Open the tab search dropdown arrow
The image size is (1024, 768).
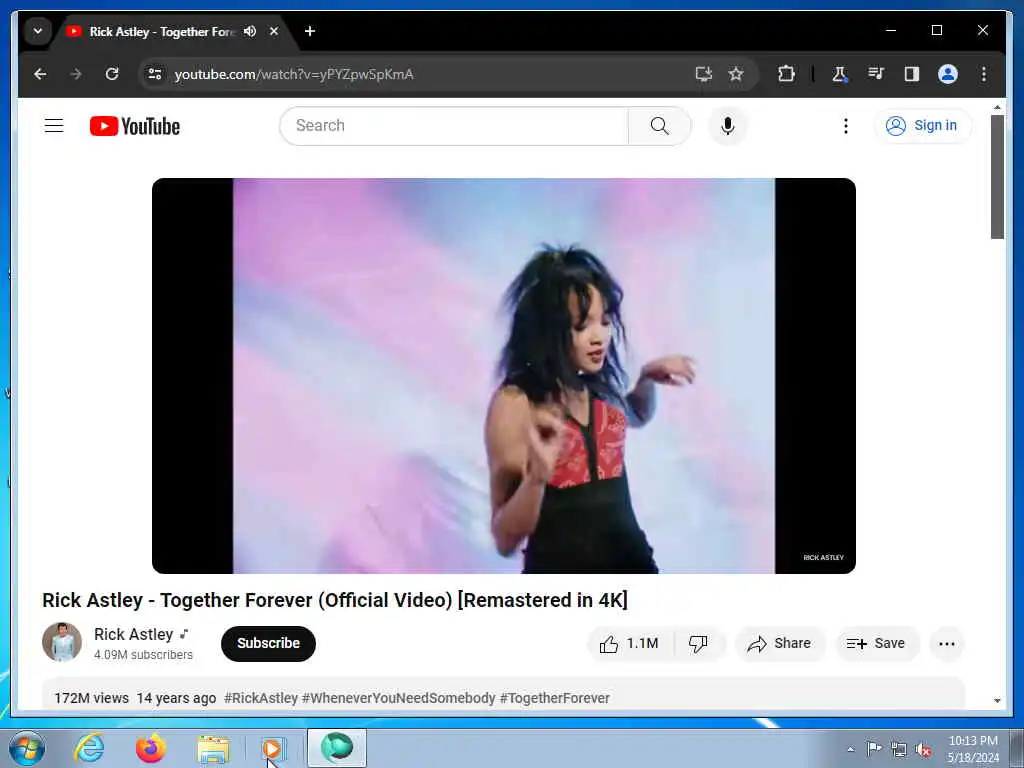point(38,31)
